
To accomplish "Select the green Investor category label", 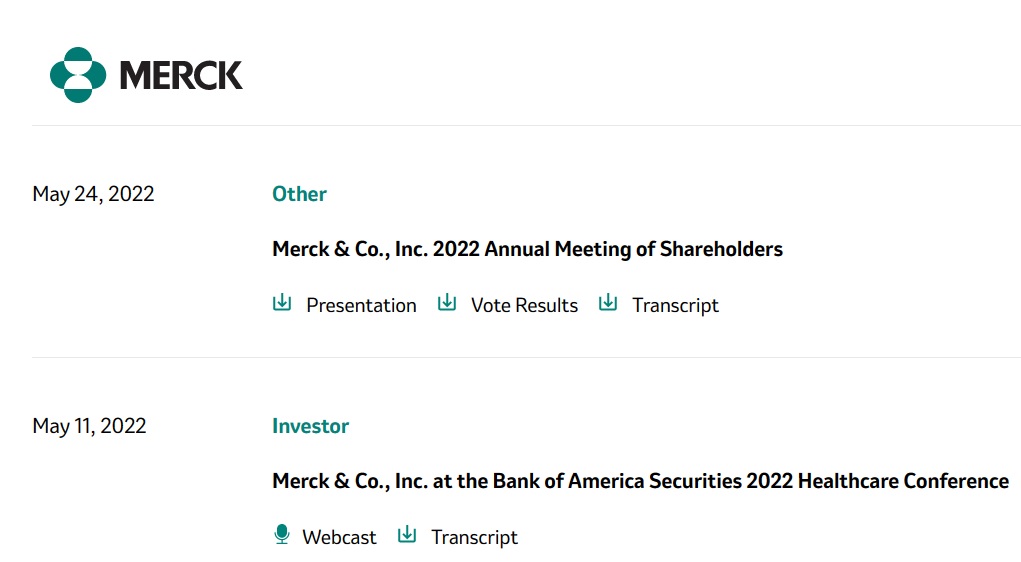I will tap(310, 426).
